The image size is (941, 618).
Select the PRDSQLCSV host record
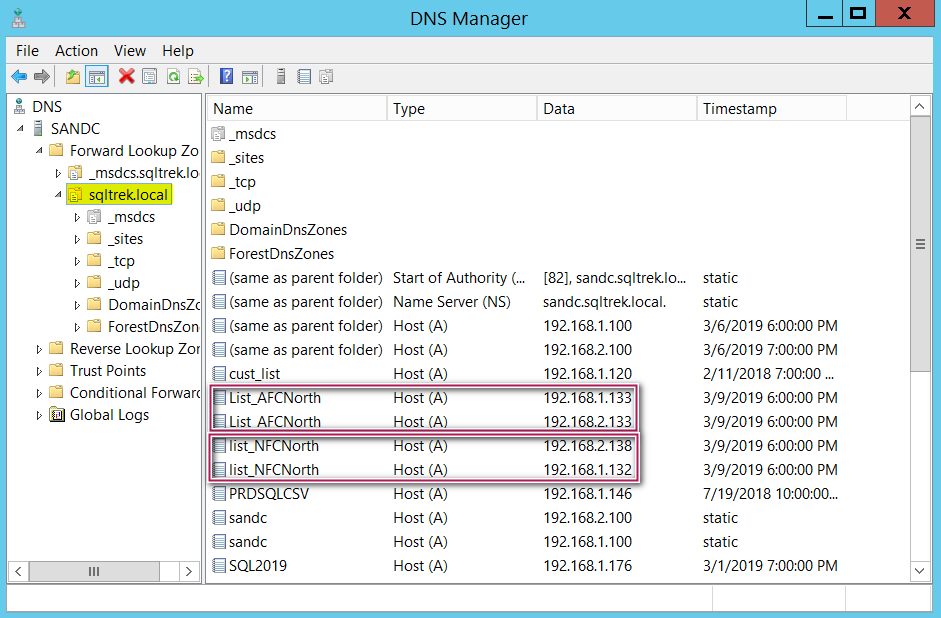[x=268, y=493]
